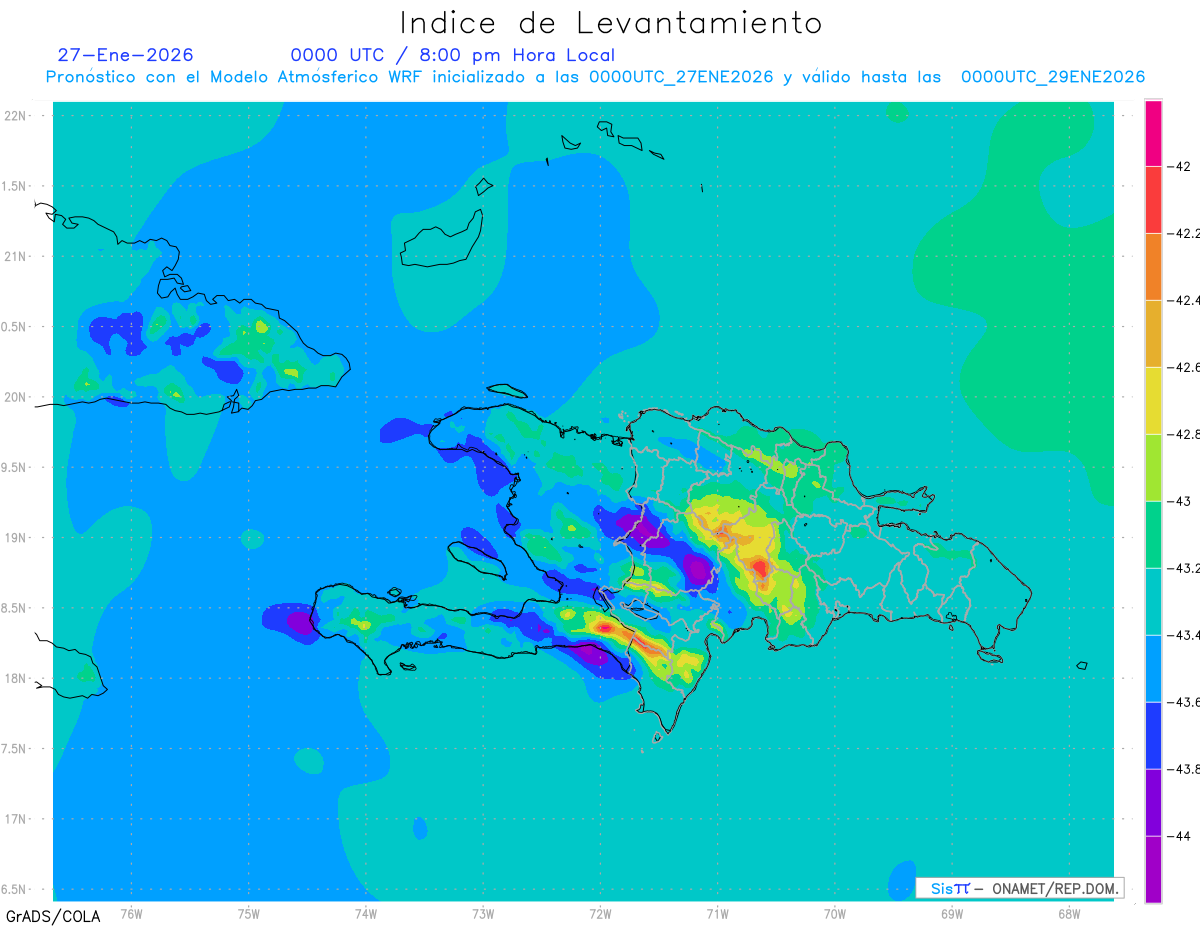Click "0000 UTC / 8:00 pm Hora Local" text

(x=452, y=56)
